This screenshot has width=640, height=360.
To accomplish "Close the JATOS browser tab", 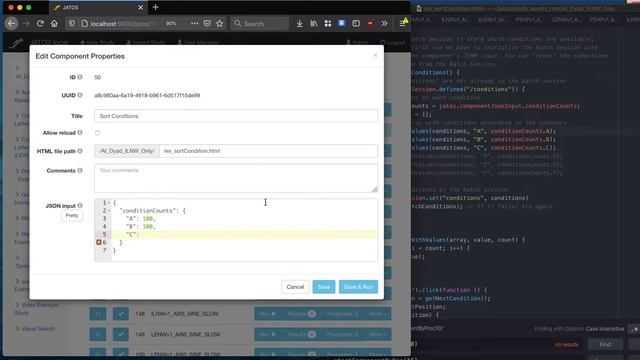I will pyautogui.click(x=140, y=7).
